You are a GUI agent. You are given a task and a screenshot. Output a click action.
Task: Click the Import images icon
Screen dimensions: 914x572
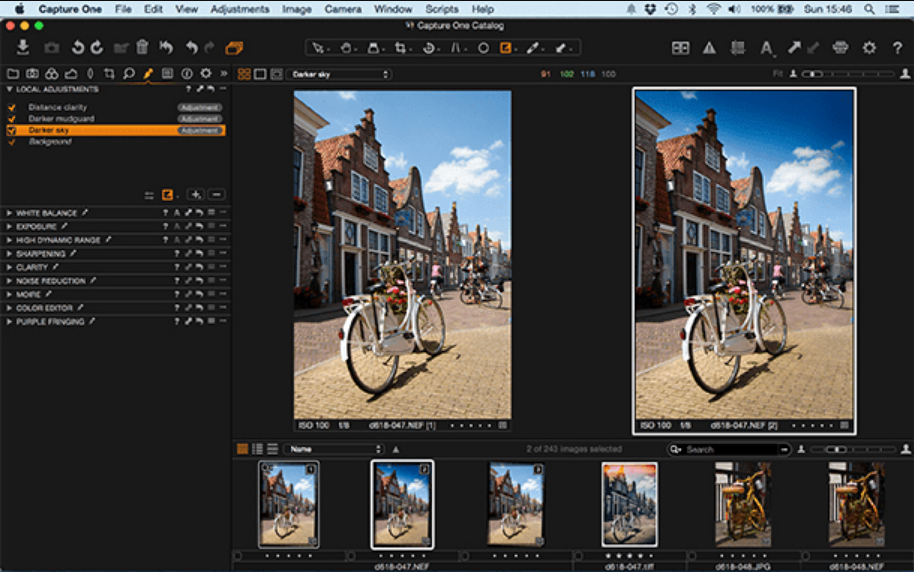23,47
